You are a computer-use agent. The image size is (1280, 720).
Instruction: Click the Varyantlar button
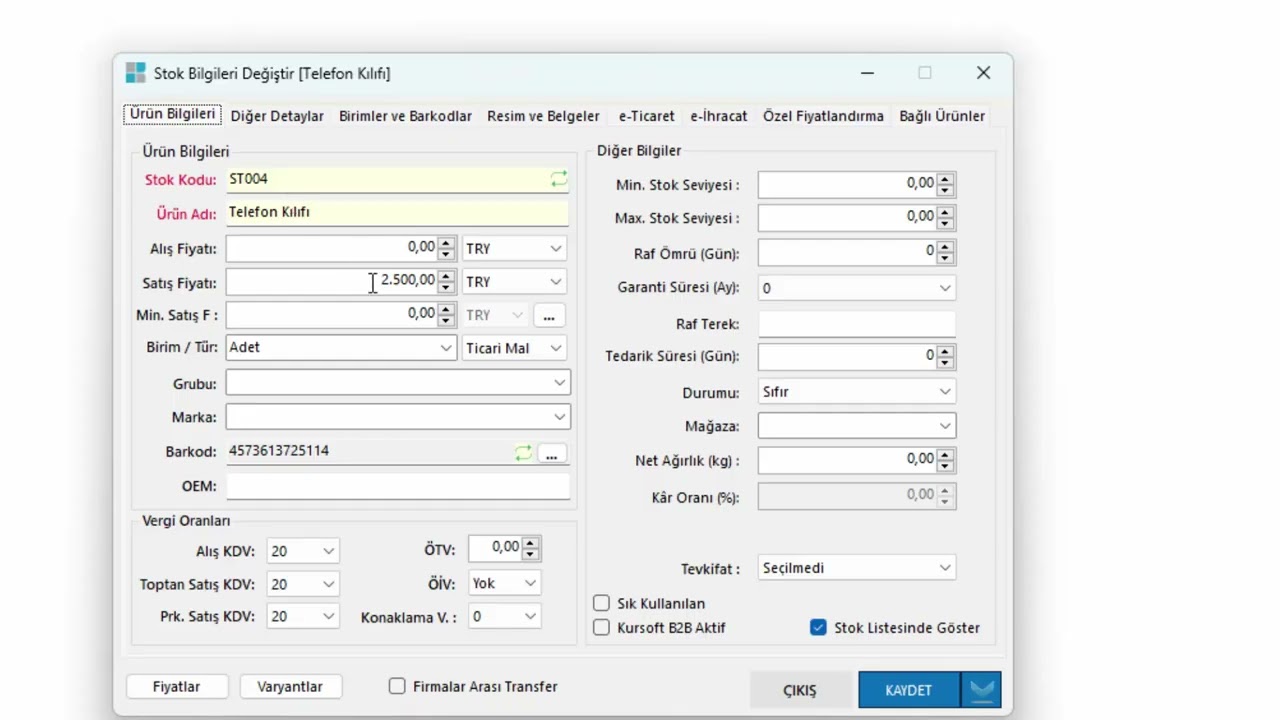pos(290,687)
